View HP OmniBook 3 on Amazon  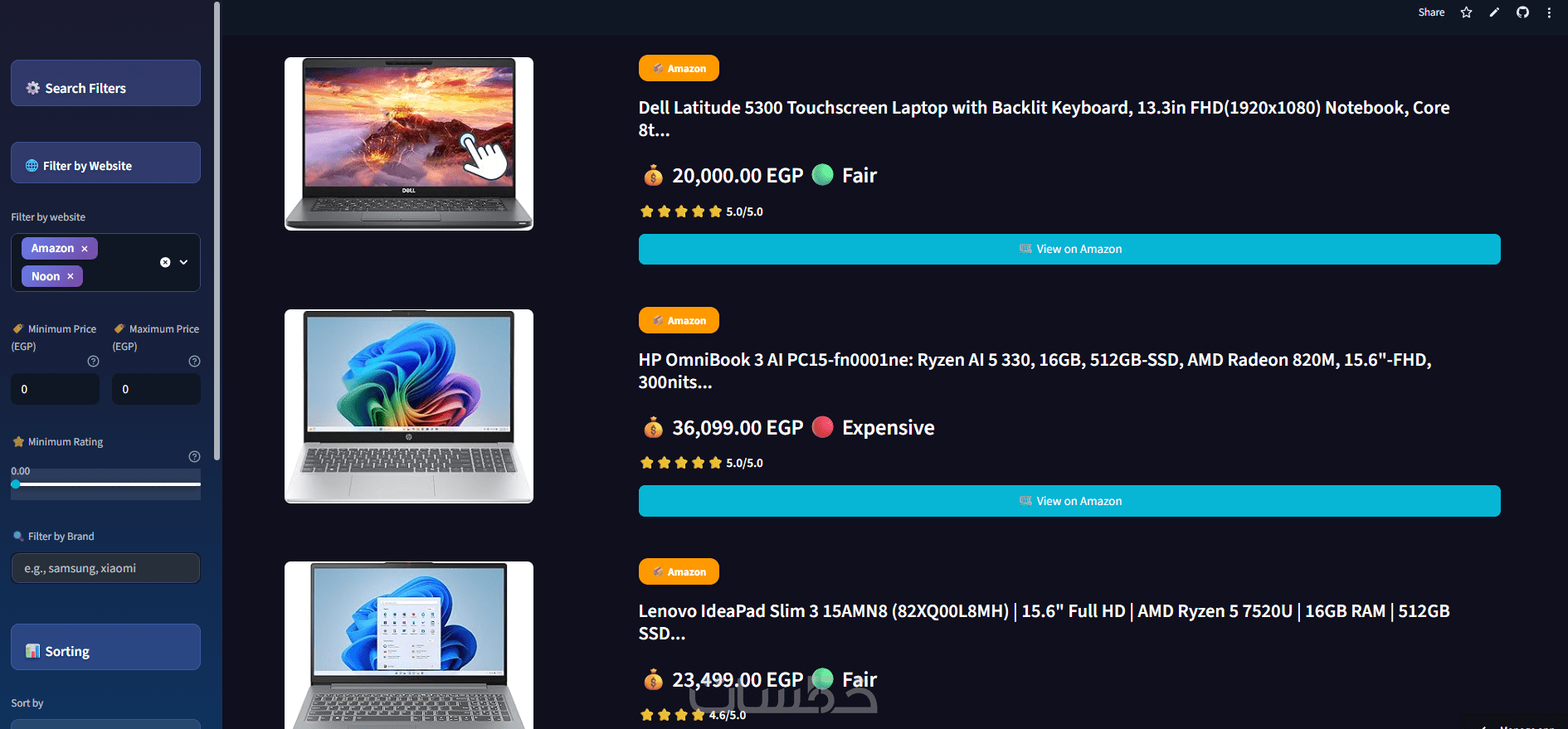tap(1069, 501)
